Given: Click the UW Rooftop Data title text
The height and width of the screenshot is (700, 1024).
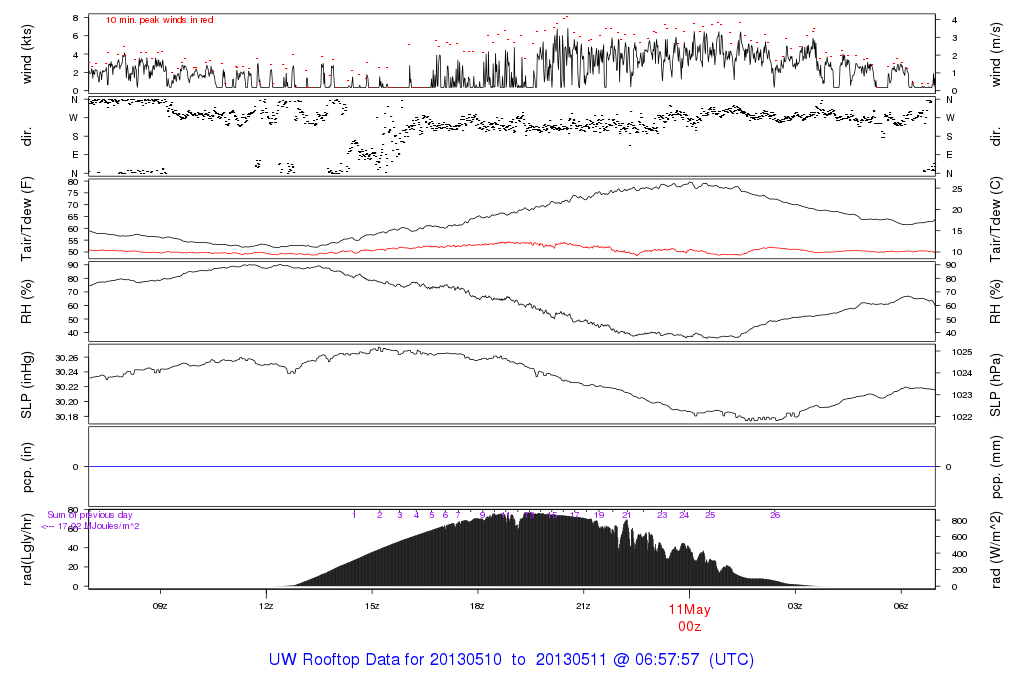Looking at the screenshot, I should click(x=511, y=660).
